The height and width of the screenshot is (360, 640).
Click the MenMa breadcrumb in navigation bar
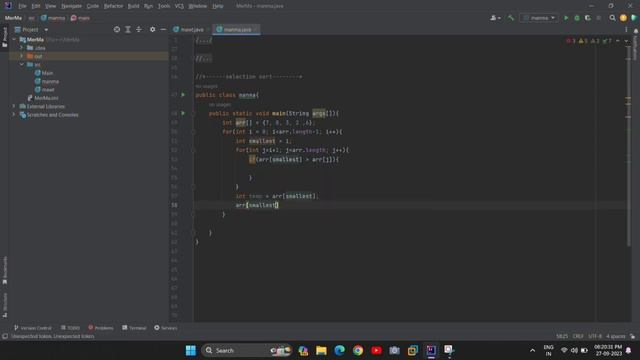[13, 18]
